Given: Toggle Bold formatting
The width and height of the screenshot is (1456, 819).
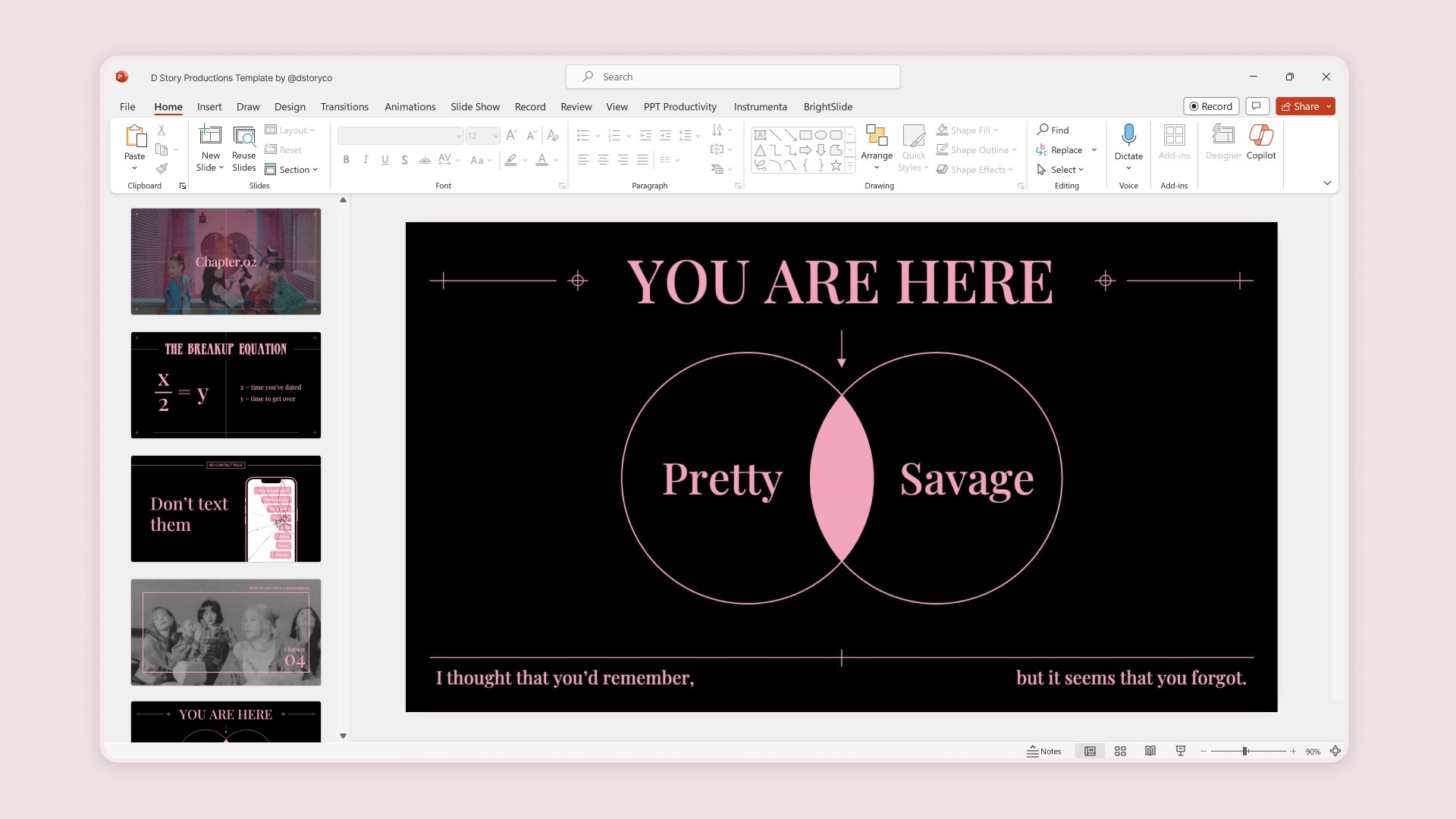Looking at the screenshot, I should [x=346, y=159].
